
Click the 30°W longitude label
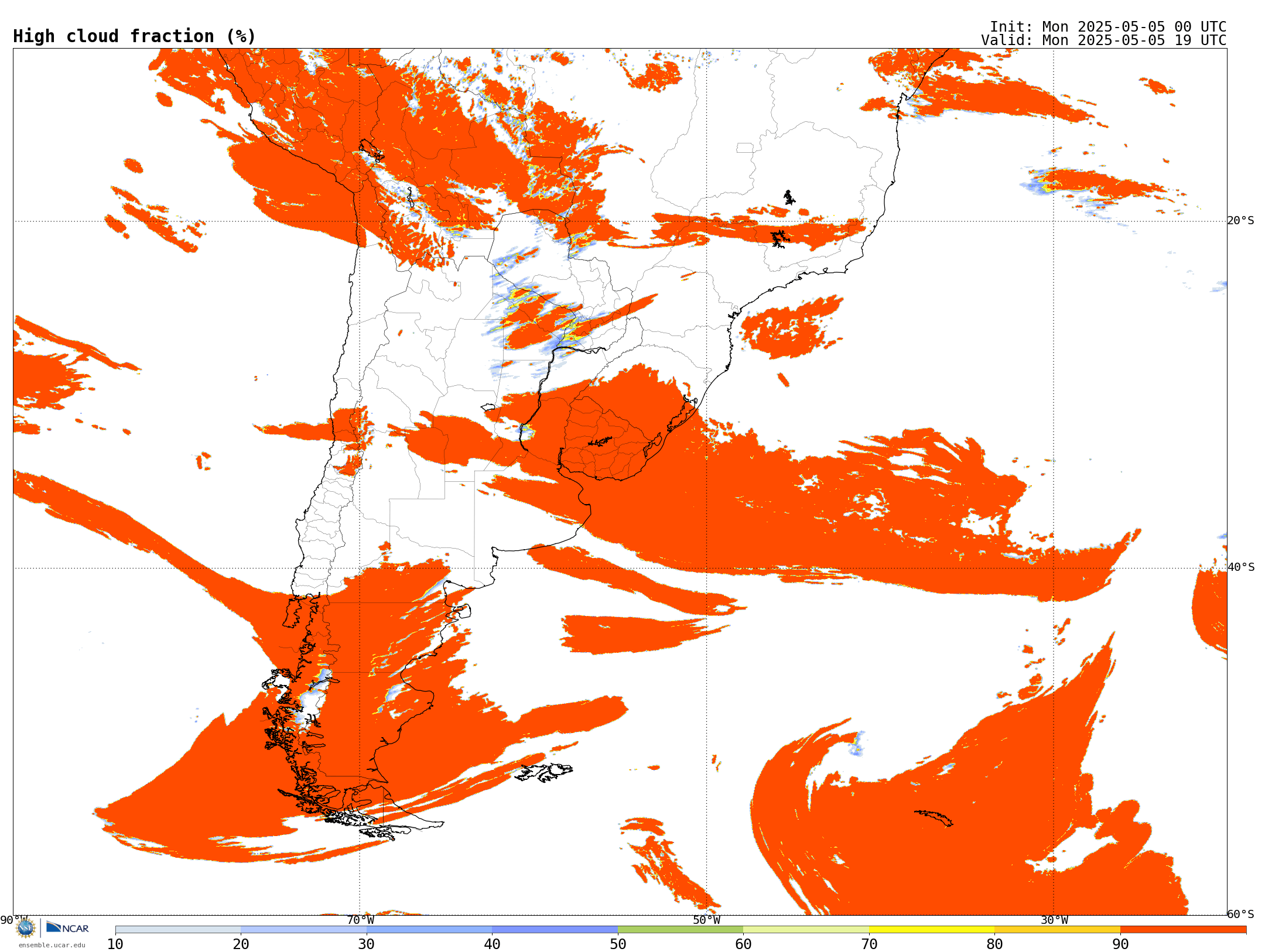tap(1054, 920)
